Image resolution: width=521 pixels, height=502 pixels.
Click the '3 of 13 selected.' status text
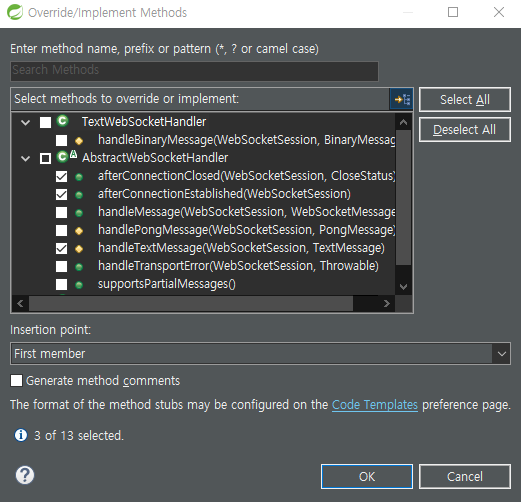(79, 435)
